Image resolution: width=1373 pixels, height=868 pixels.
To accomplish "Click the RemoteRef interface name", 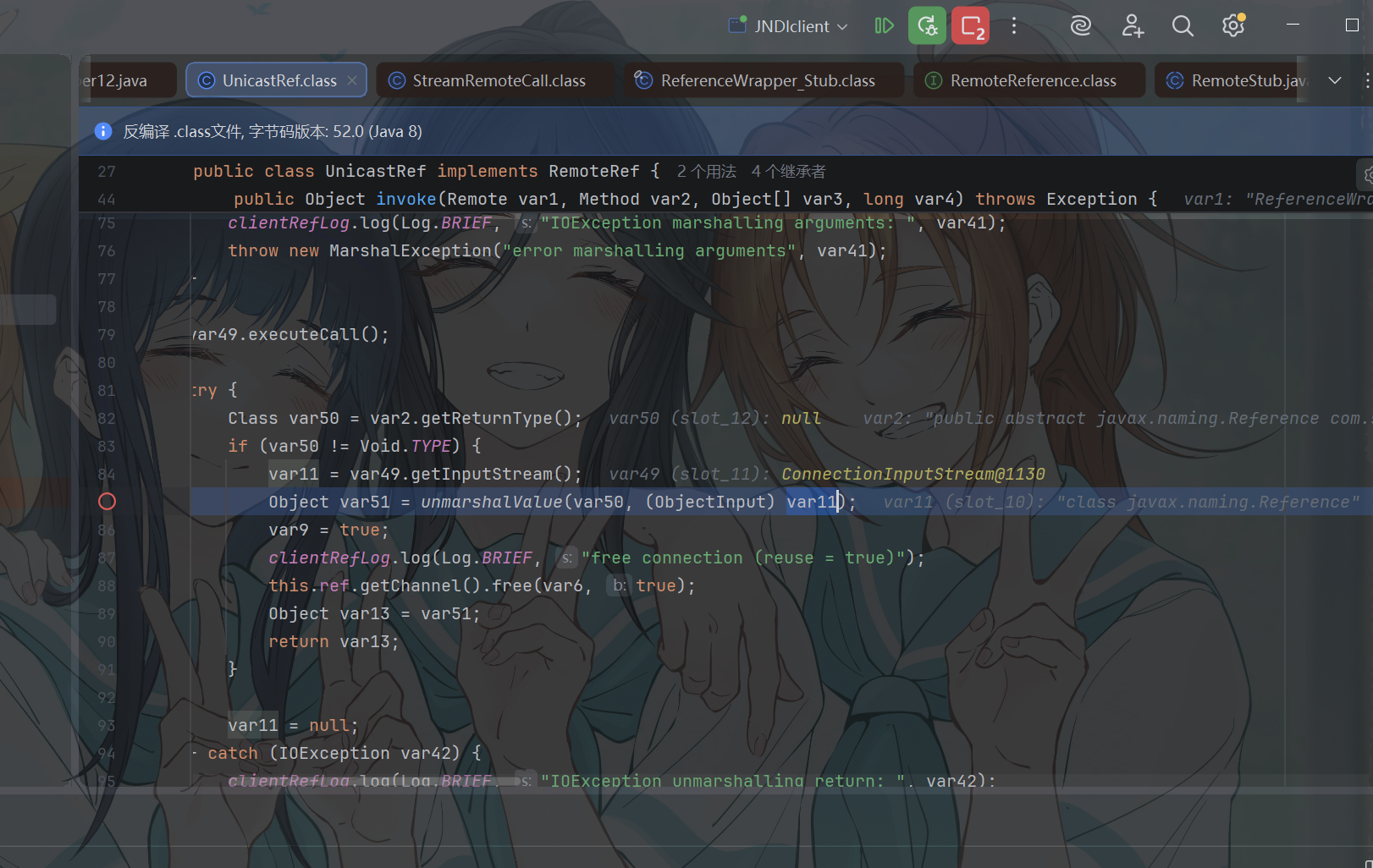I will point(594,171).
